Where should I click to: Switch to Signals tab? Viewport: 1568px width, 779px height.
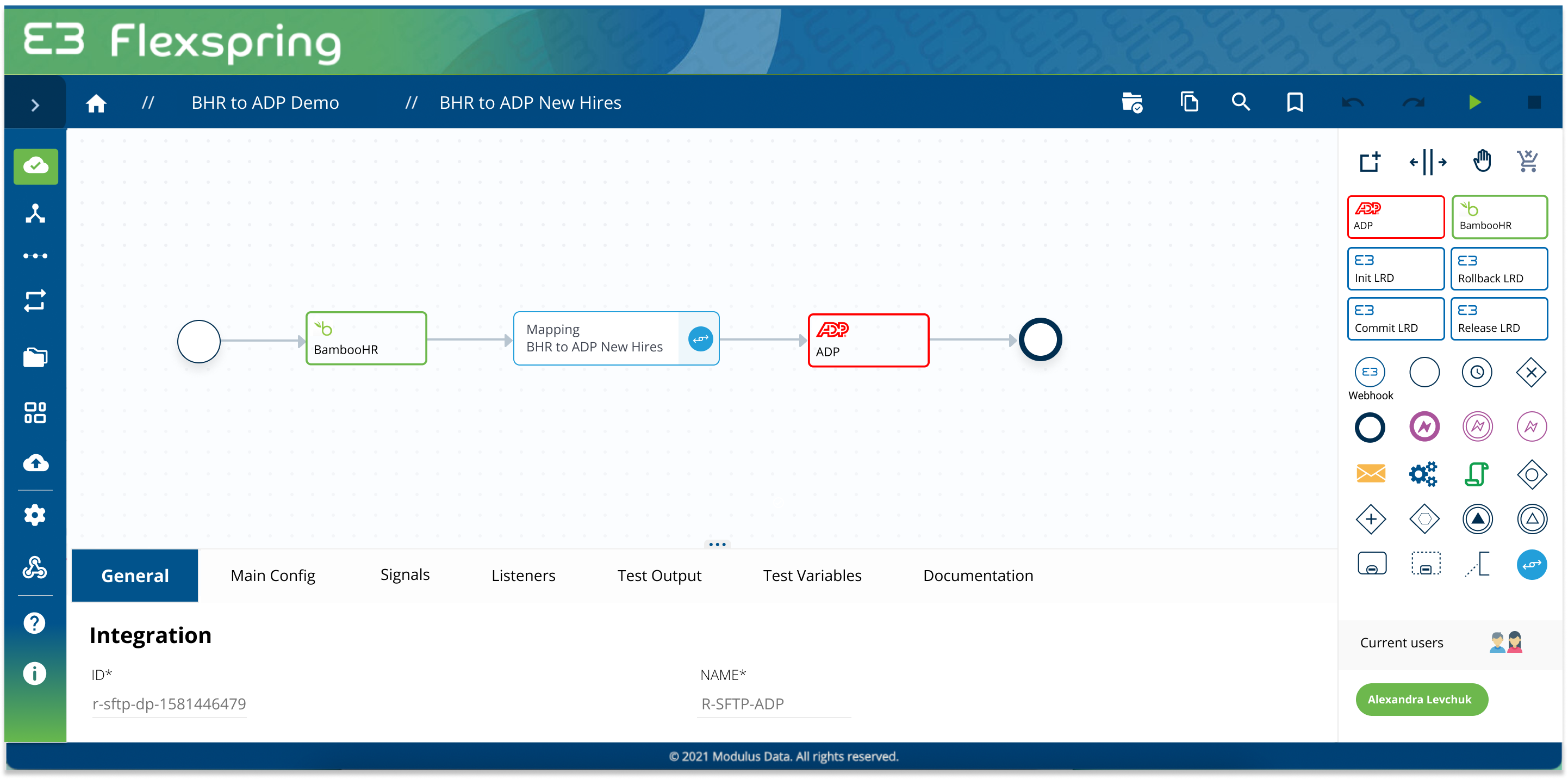click(x=405, y=574)
